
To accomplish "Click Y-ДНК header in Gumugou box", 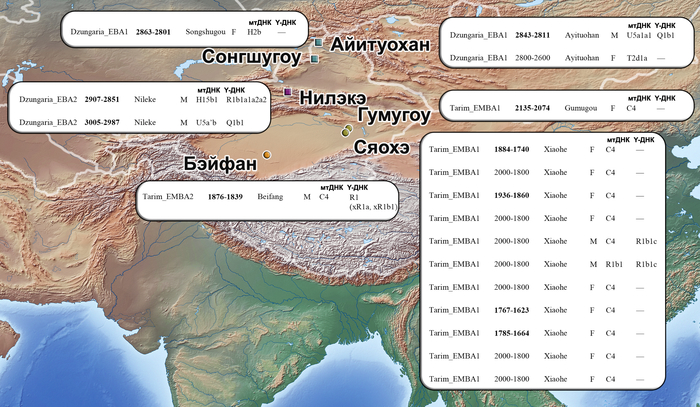I will (x=665, y=98).
